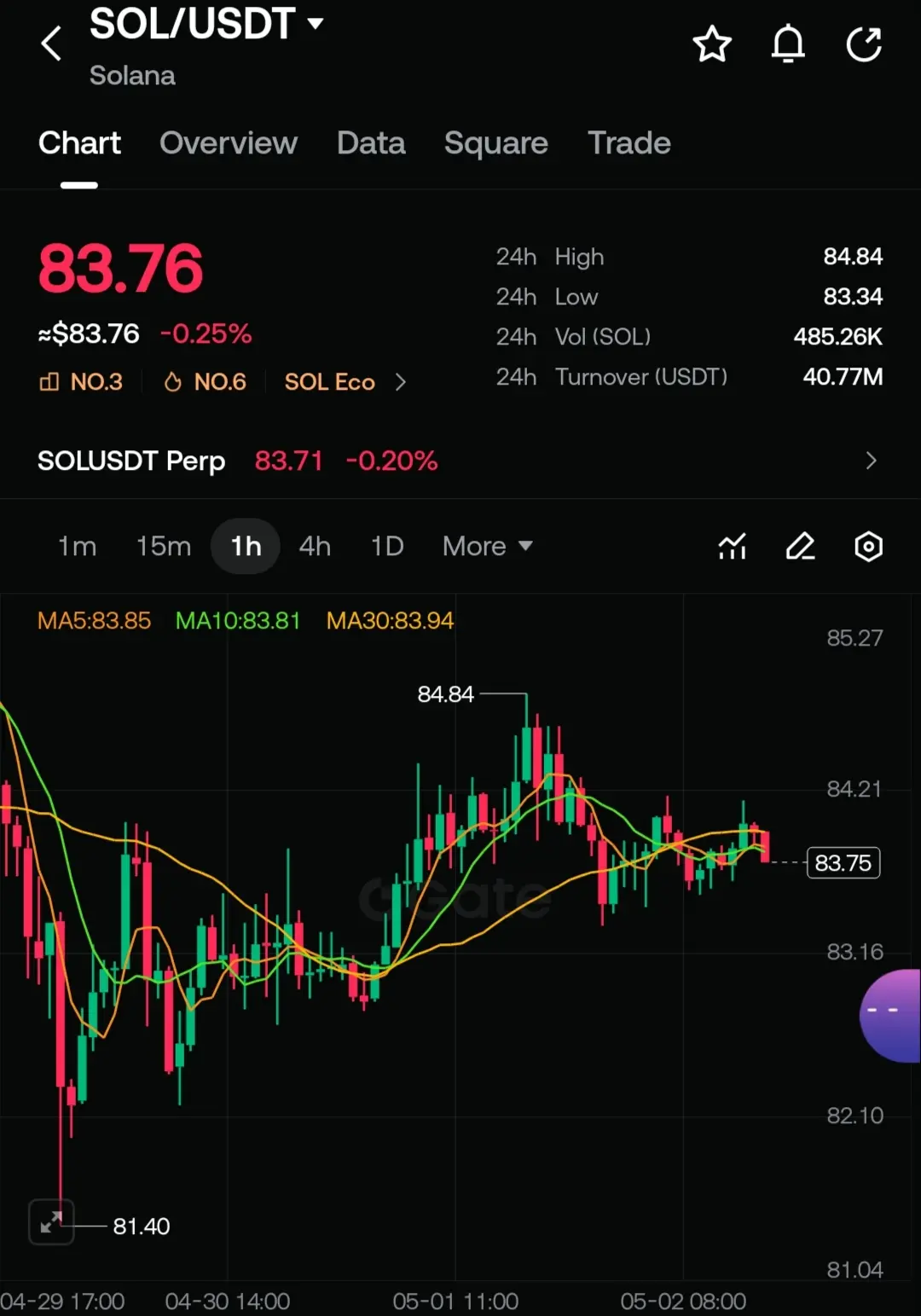Tap the -0.25% change value
921x1316 pixels.
[206, 333]
